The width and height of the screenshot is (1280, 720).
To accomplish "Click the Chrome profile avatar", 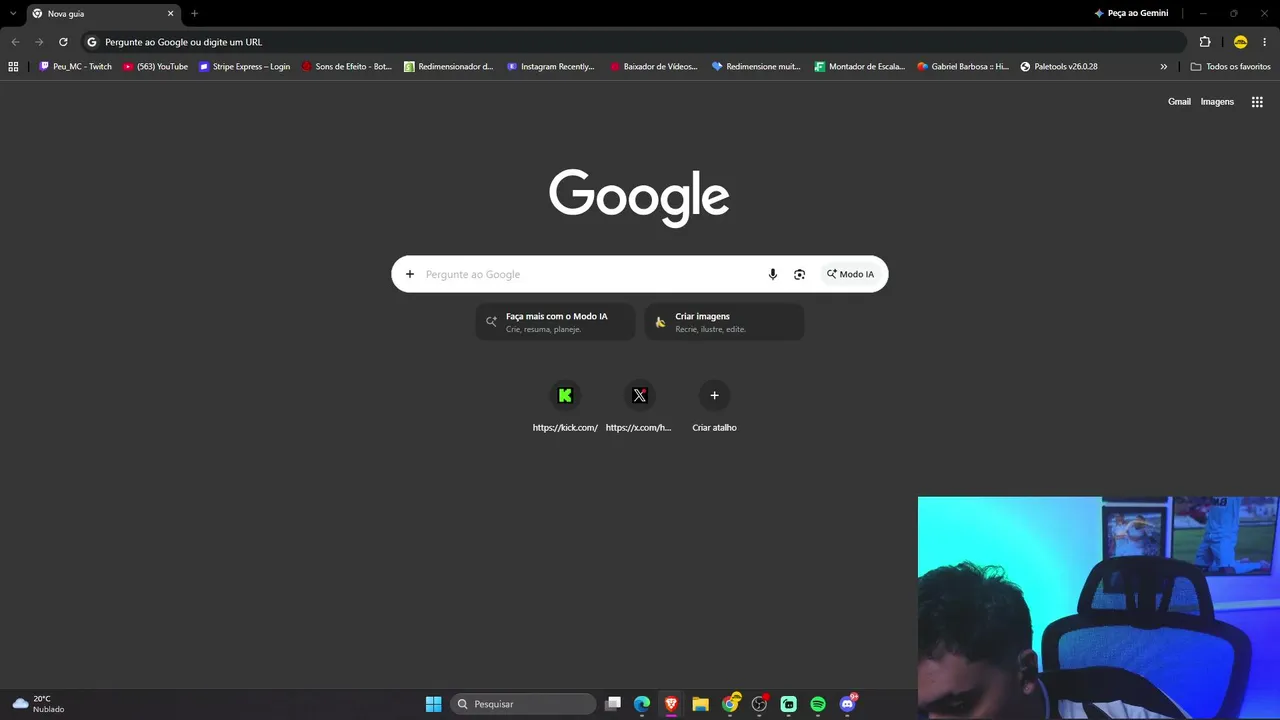I will click(1241, 42).
